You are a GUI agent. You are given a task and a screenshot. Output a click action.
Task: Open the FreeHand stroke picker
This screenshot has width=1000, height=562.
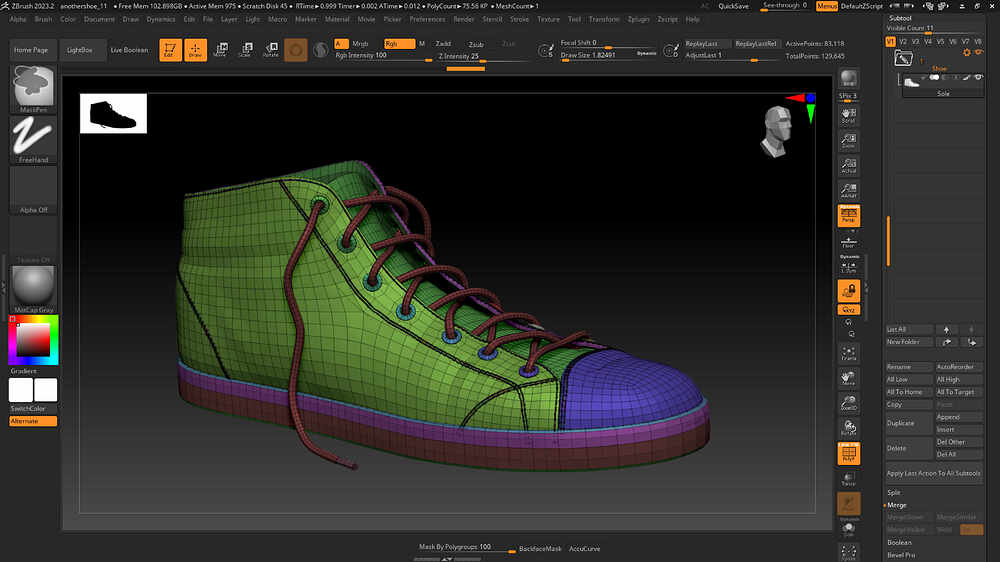(x=33, y=140)
